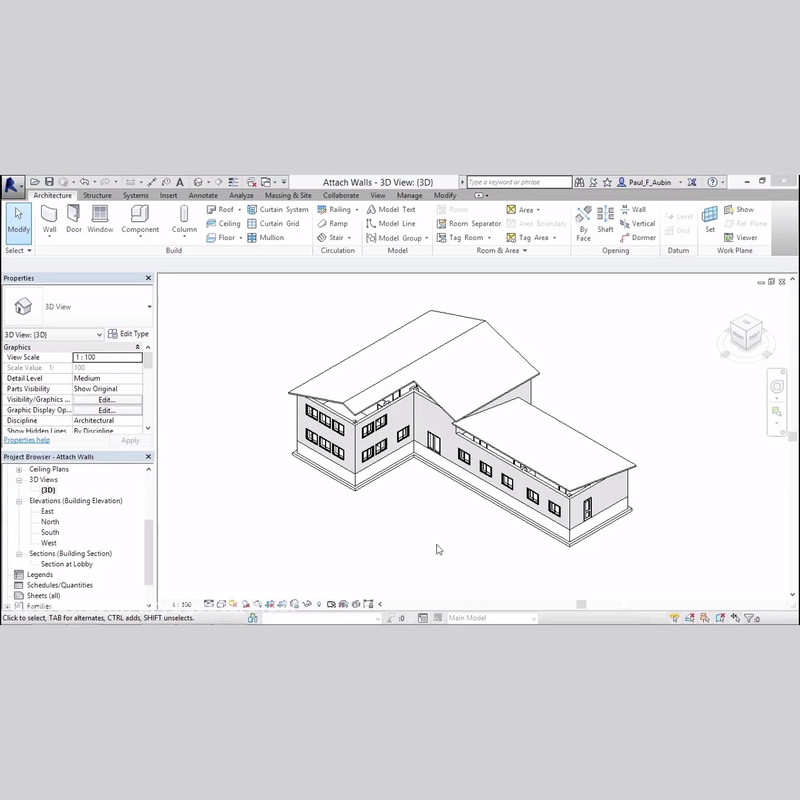Switch to the Structure ribbon tab
800x800 pixels.
[x=97, y=195]
